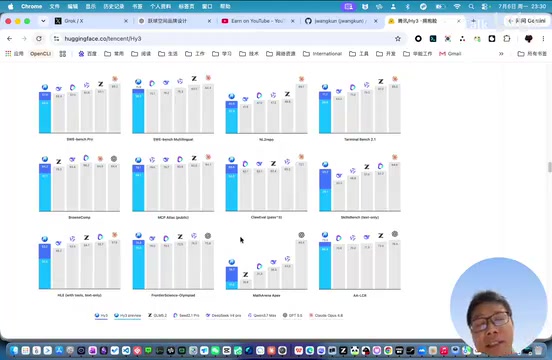Open the 历史记录 menu
552x360 pixels.
point(114,6)
